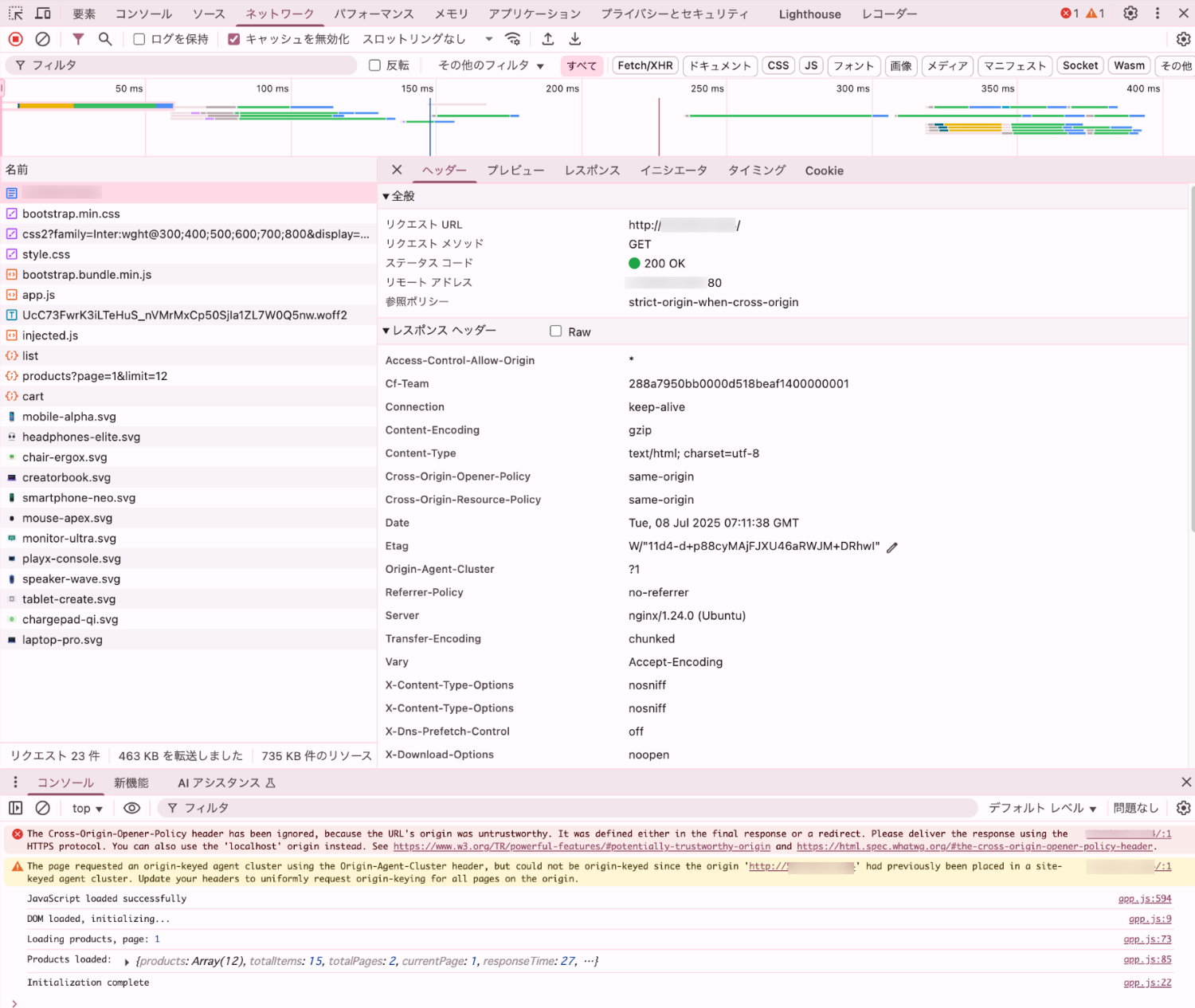Toggle the Socket type filter
The width and height of the screenshot is (1195, 1008).
pos(1080,65)
